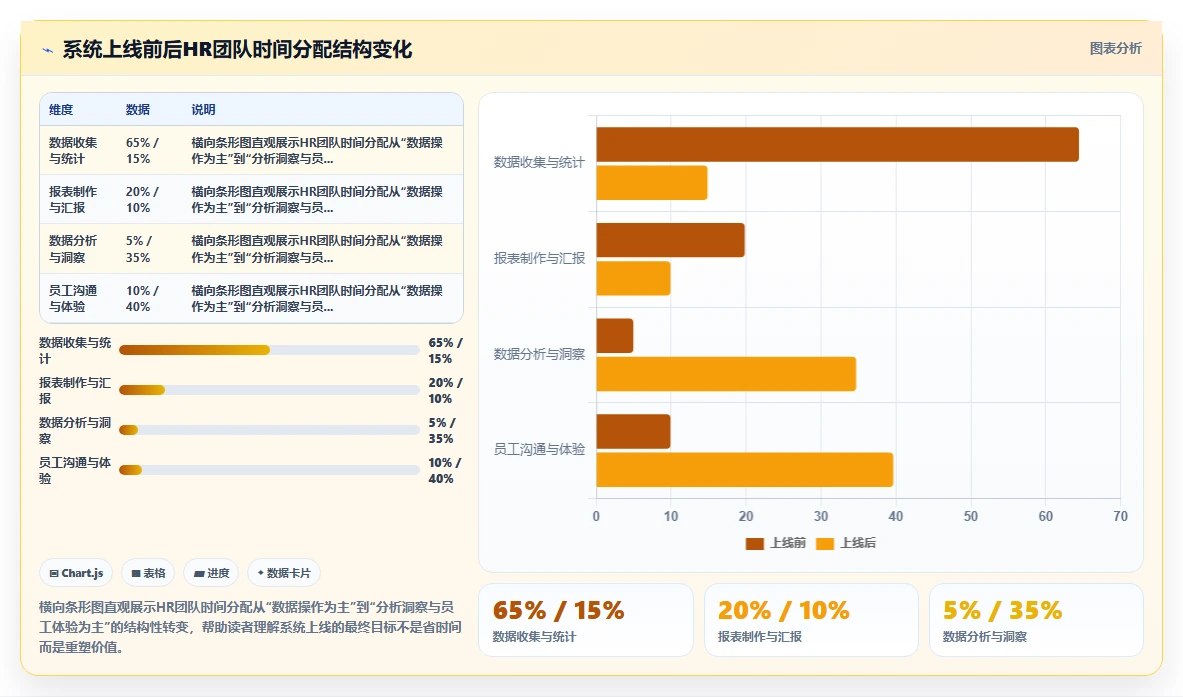
Task: Click the 图表分析 label in the header
Action: tap(1115, 48)
